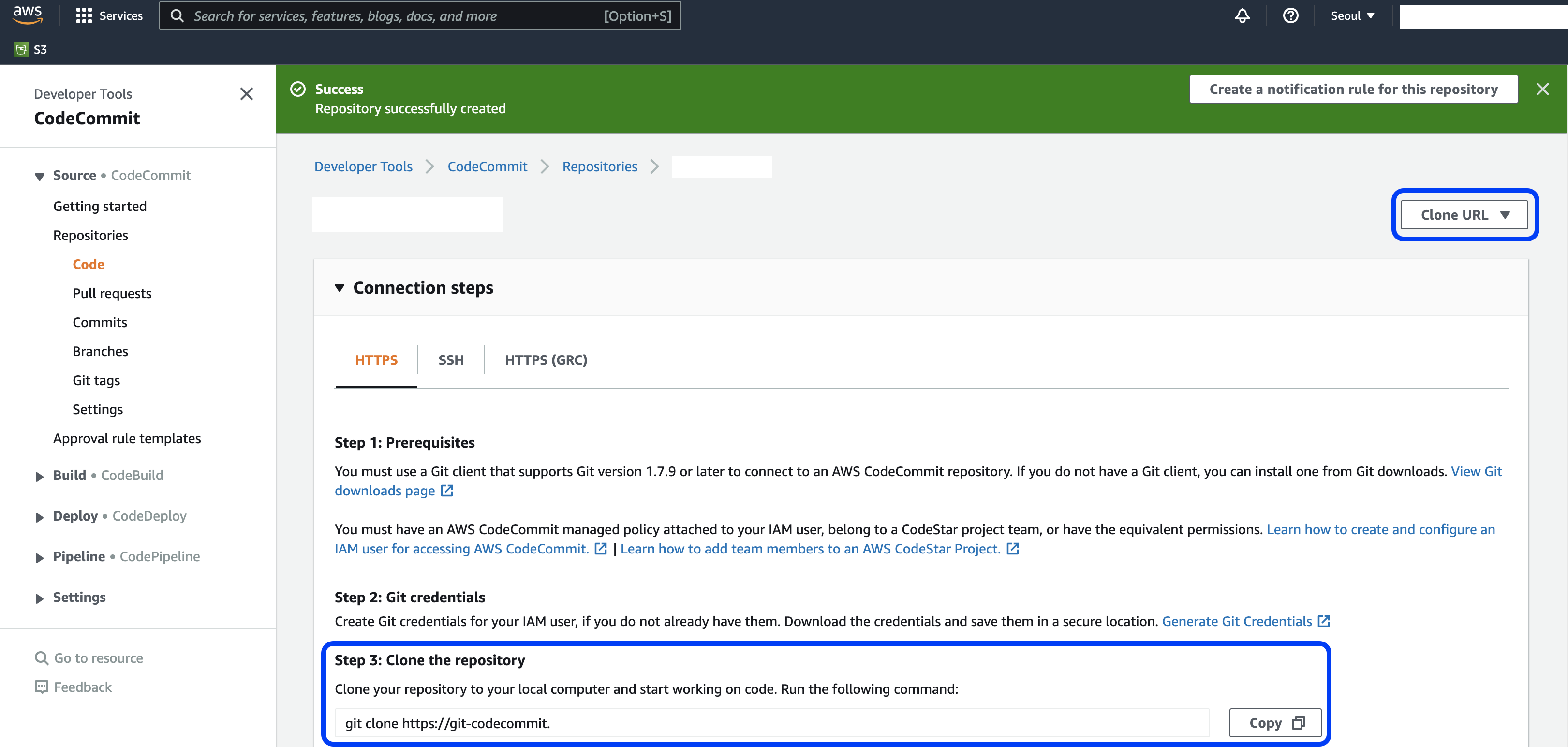1568x747 pixels.
Task: Close the Developer Tools side navigation
Action: click(247, 94)
